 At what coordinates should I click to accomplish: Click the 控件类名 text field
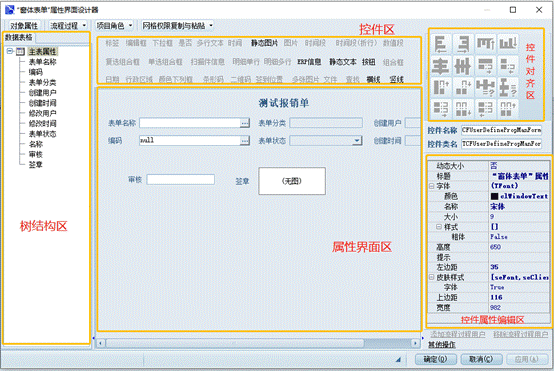(x=501, y=144)
